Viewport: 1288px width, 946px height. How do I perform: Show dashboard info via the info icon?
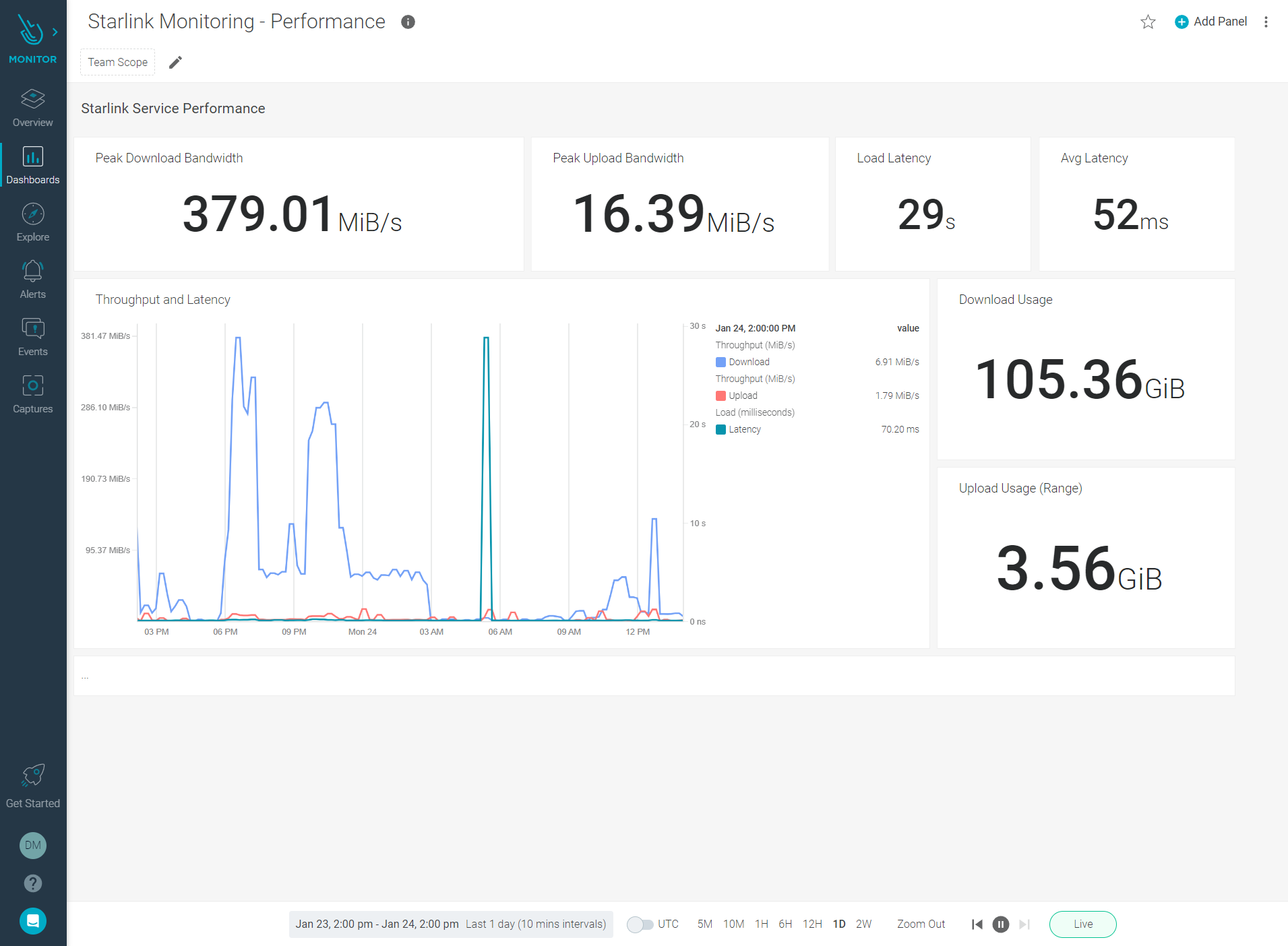pos(408,22)
